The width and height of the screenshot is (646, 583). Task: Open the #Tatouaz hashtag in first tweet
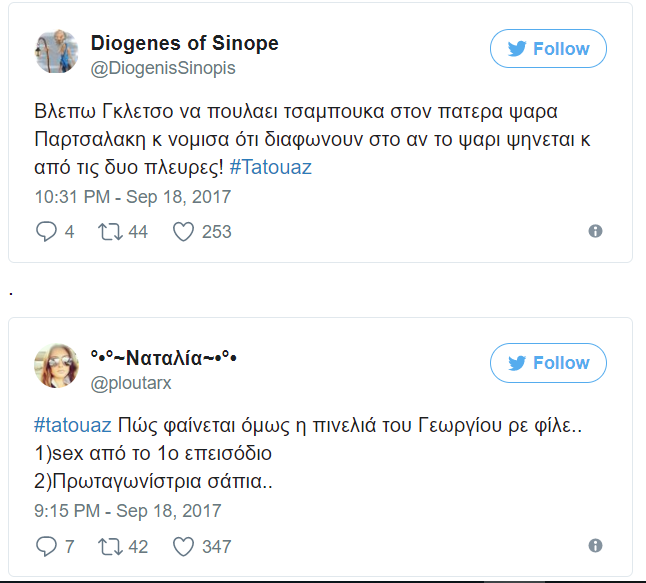point(270,167)
